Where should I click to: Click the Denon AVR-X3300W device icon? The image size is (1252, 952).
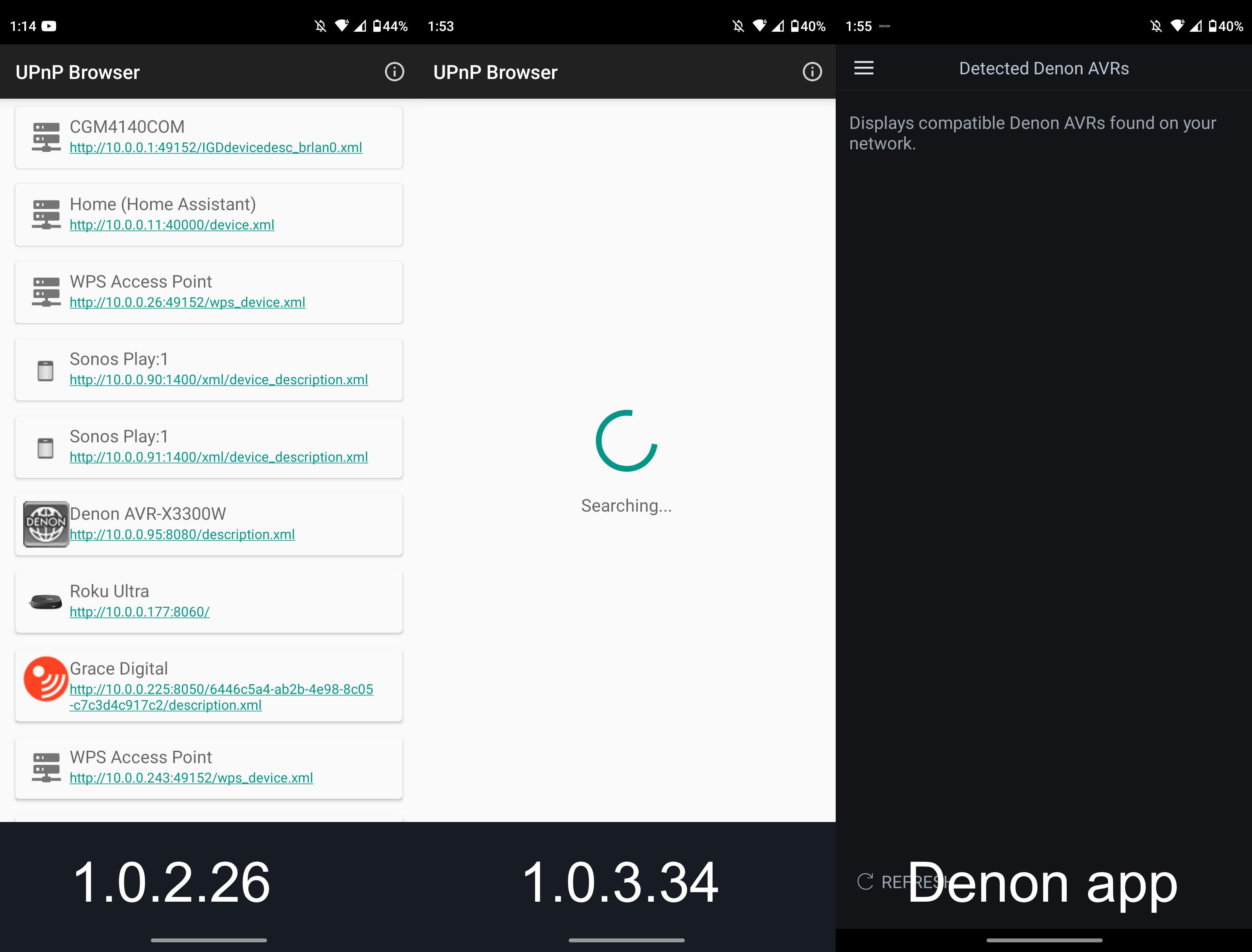point(45,524)
